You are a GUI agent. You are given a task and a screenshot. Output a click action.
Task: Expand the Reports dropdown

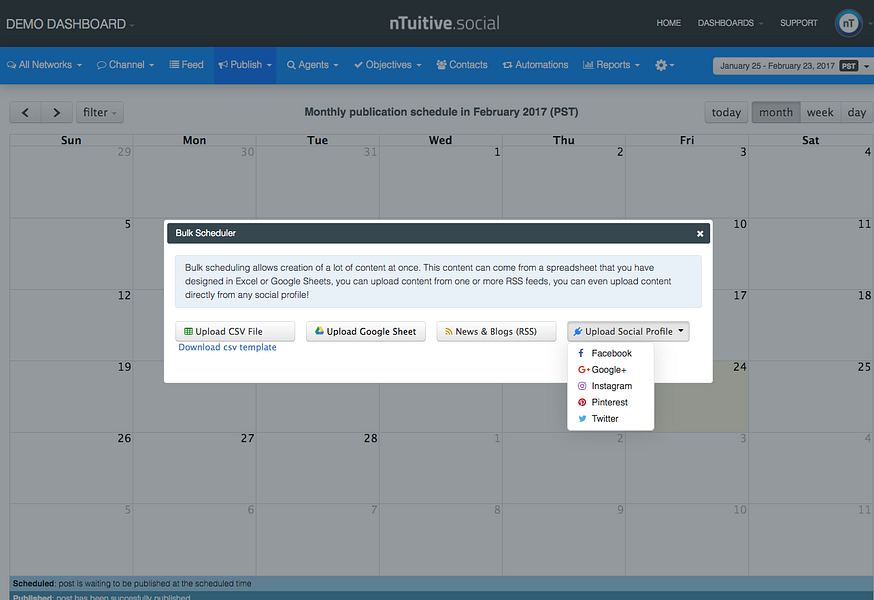point(611,64)
